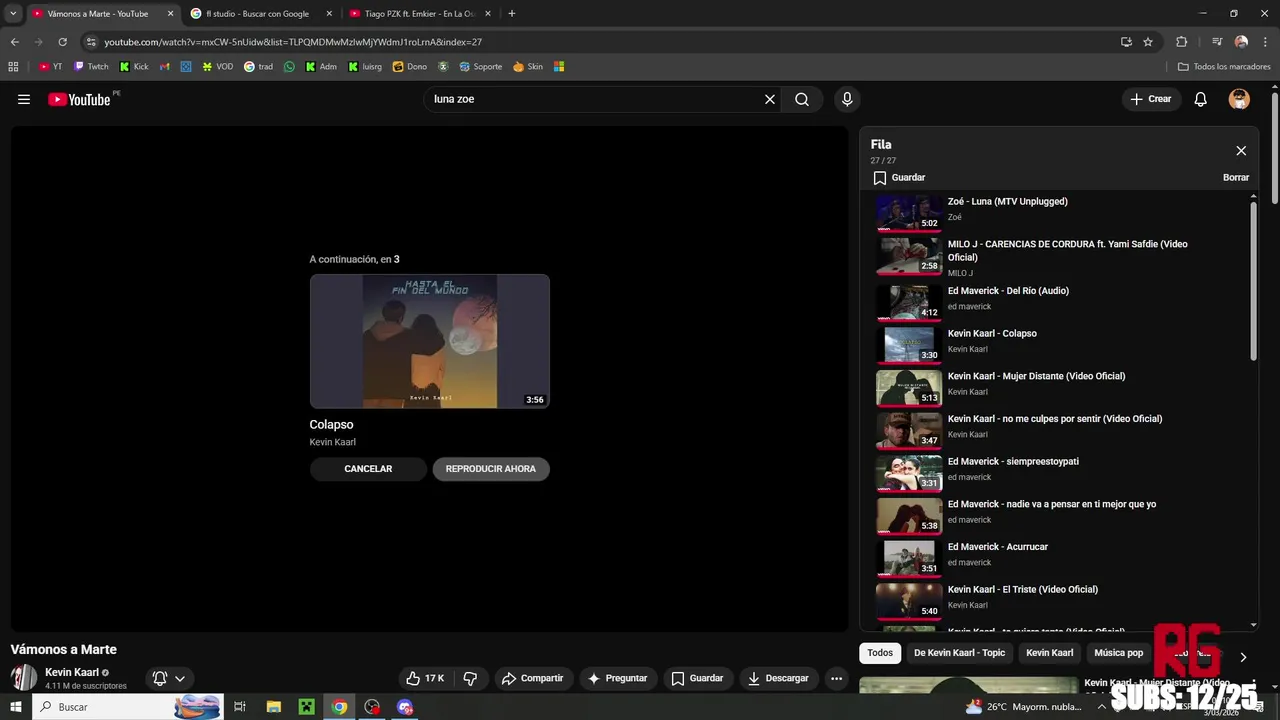Open the YouTube hamburger guide menu
The image size is (1280, 720).
click(x=24, y=99)
